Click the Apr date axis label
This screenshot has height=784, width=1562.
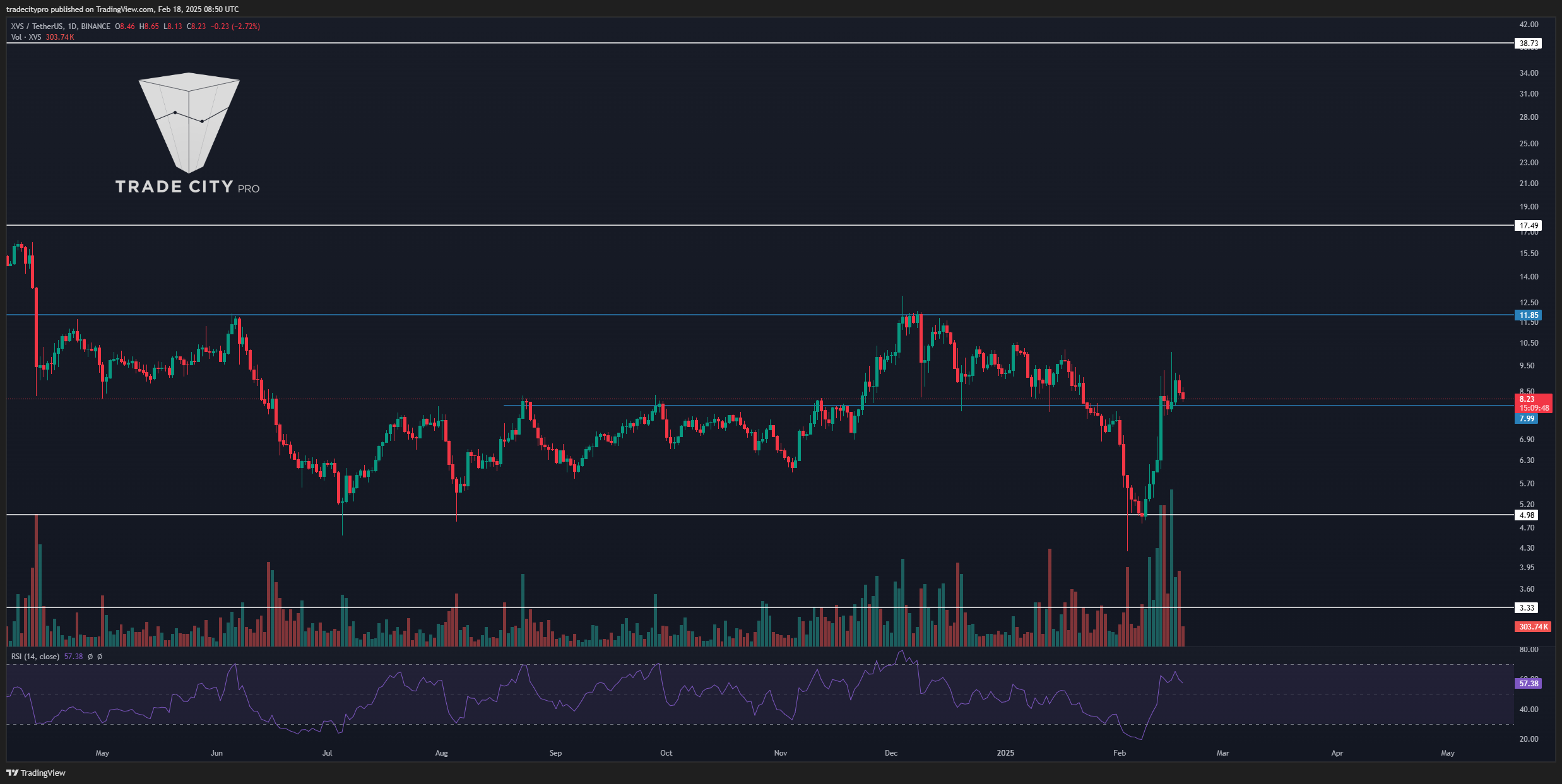pos(1337,753)
